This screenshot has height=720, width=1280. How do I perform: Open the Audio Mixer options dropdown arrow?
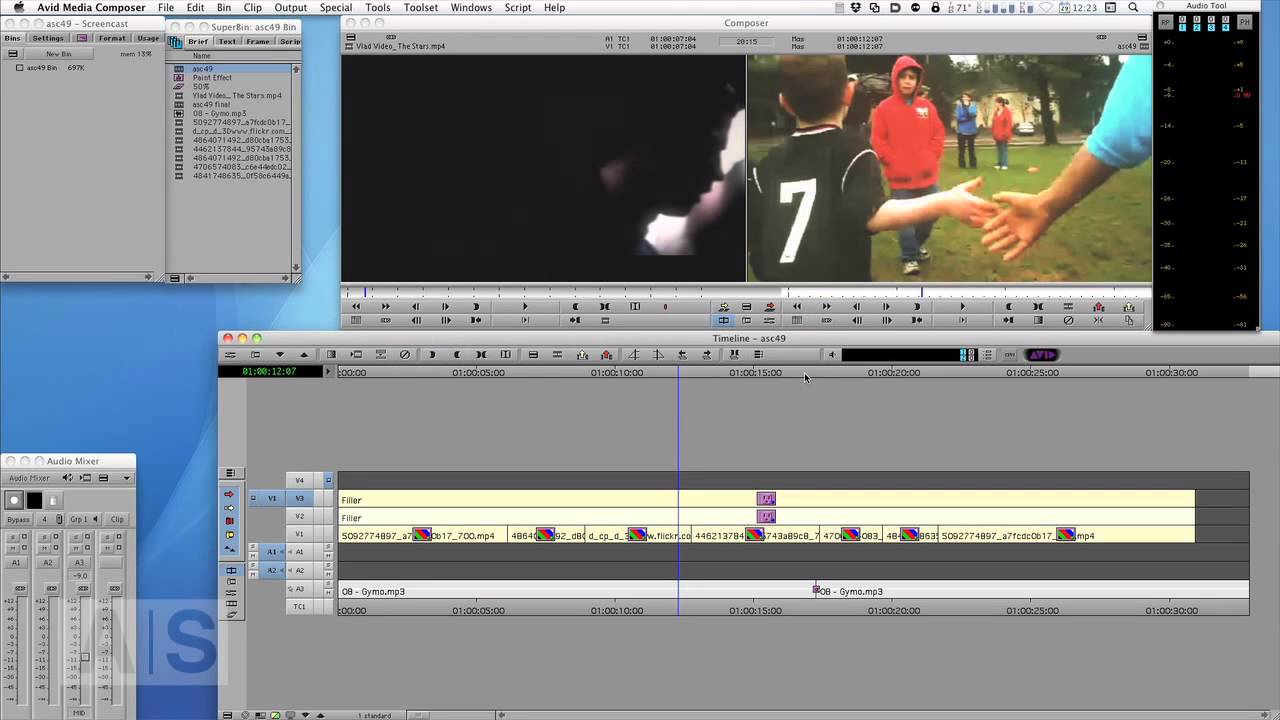pyautogui.click(x=126, y=478)
